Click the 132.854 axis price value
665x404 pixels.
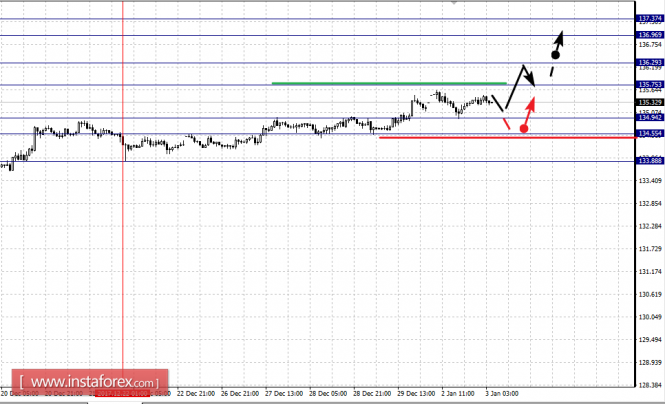[x=650, y=204]
